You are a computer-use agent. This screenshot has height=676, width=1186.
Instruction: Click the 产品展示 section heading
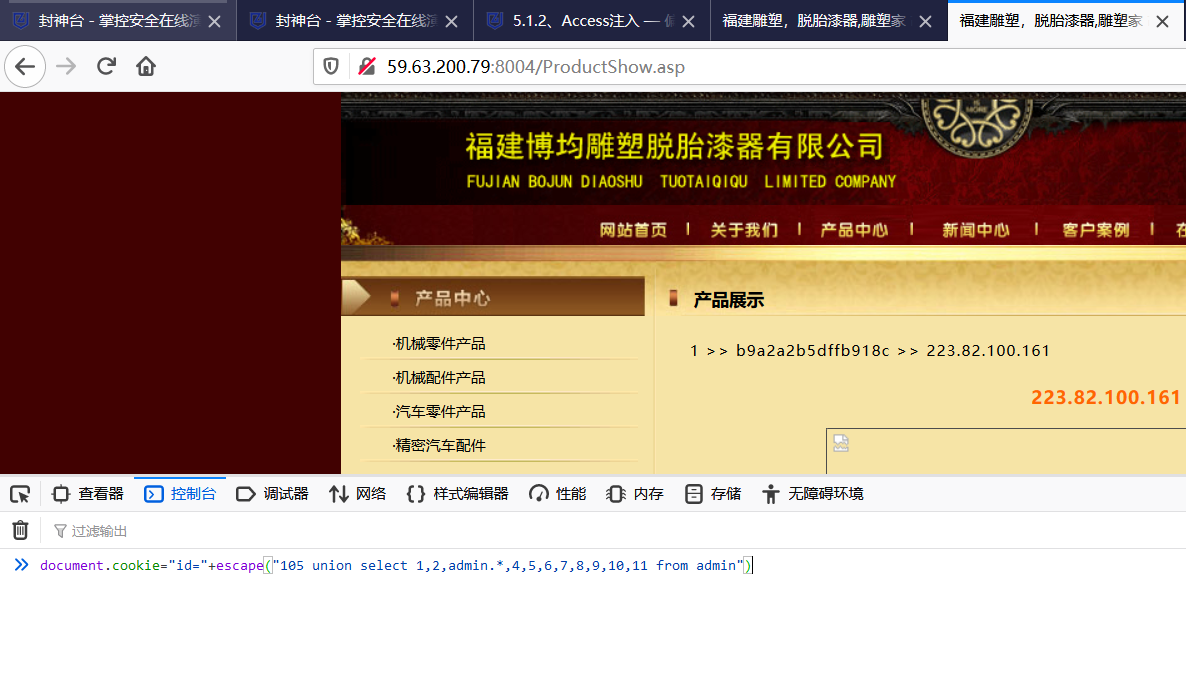(x=728, y=300)
